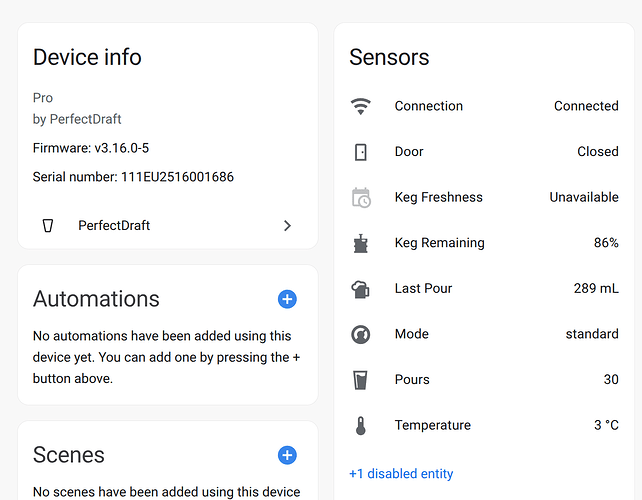The image size is (642, 500).
Task: Click the beer mug icon for Last Pour
Action: click(361, 289)
